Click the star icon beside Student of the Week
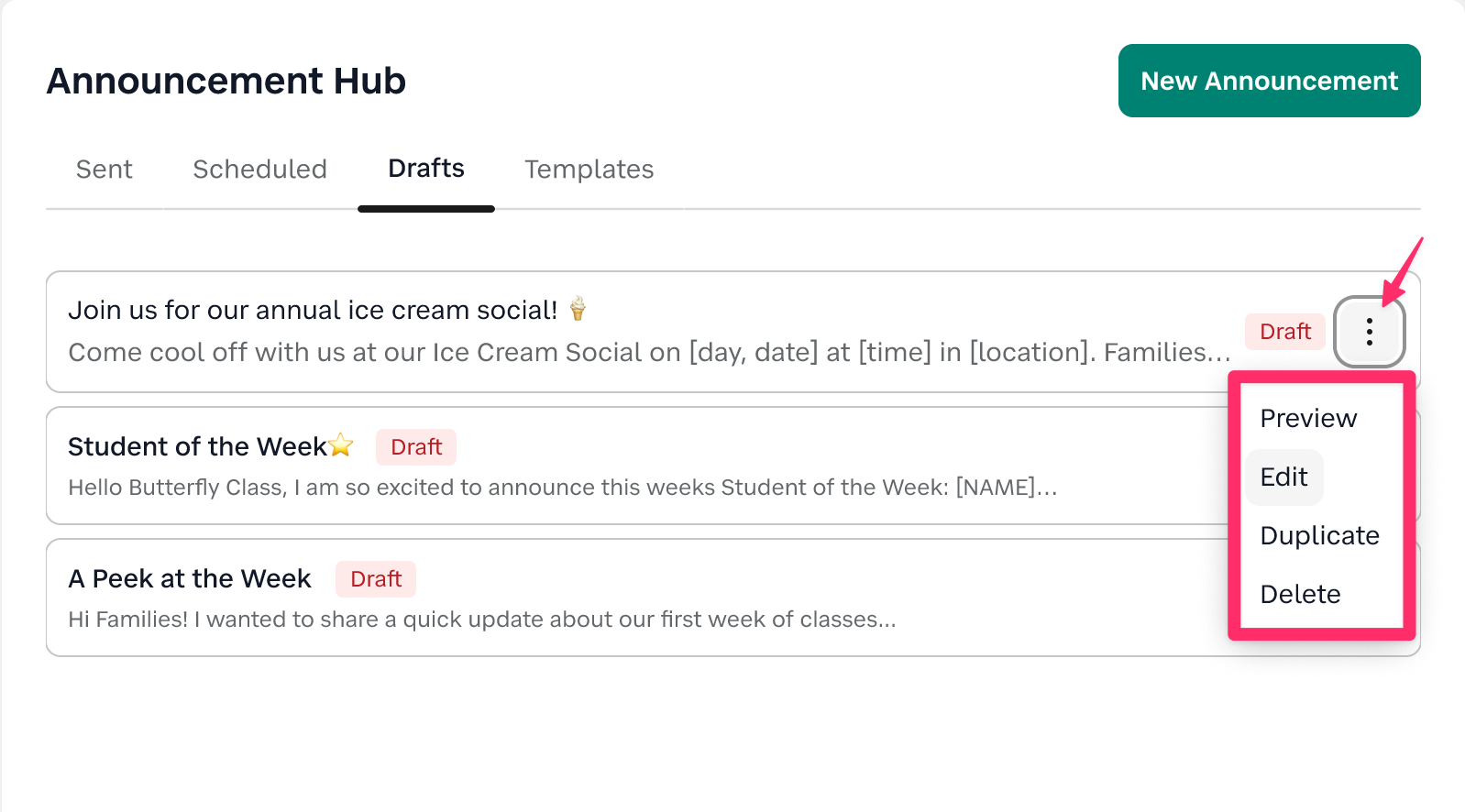Viewport: 1465px width, 812px height. coord(341,445)
